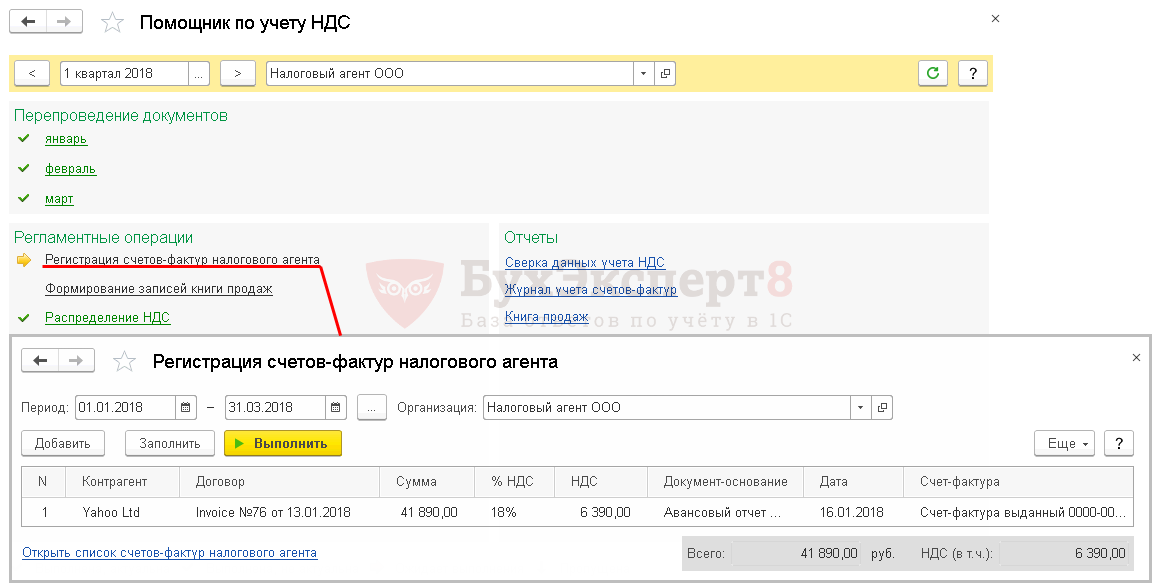Screen dimensions: 1157x588
Task: Run the Выполнить button
Action: coord(283,443)
